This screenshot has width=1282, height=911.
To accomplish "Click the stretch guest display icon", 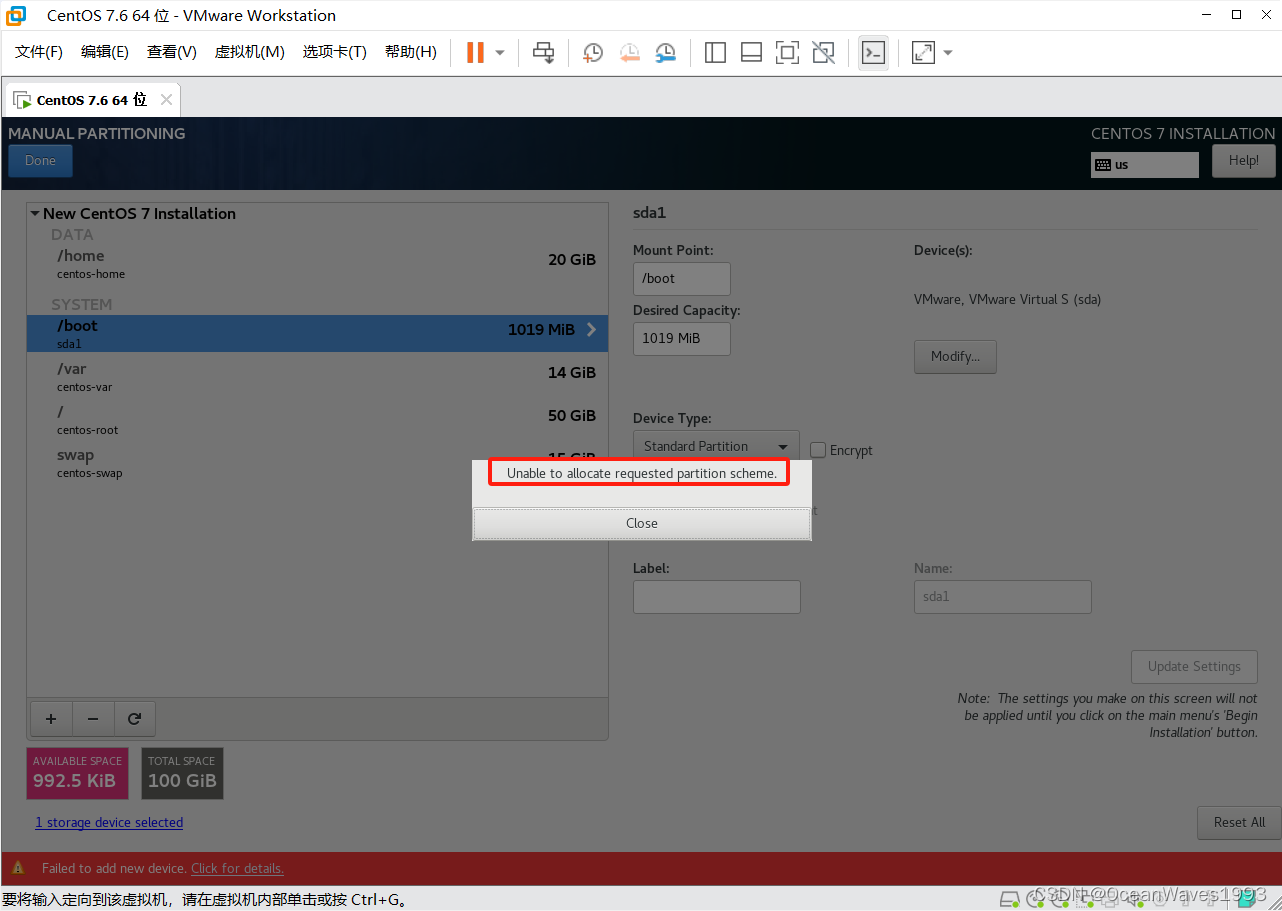I will [x=923, y=52].
